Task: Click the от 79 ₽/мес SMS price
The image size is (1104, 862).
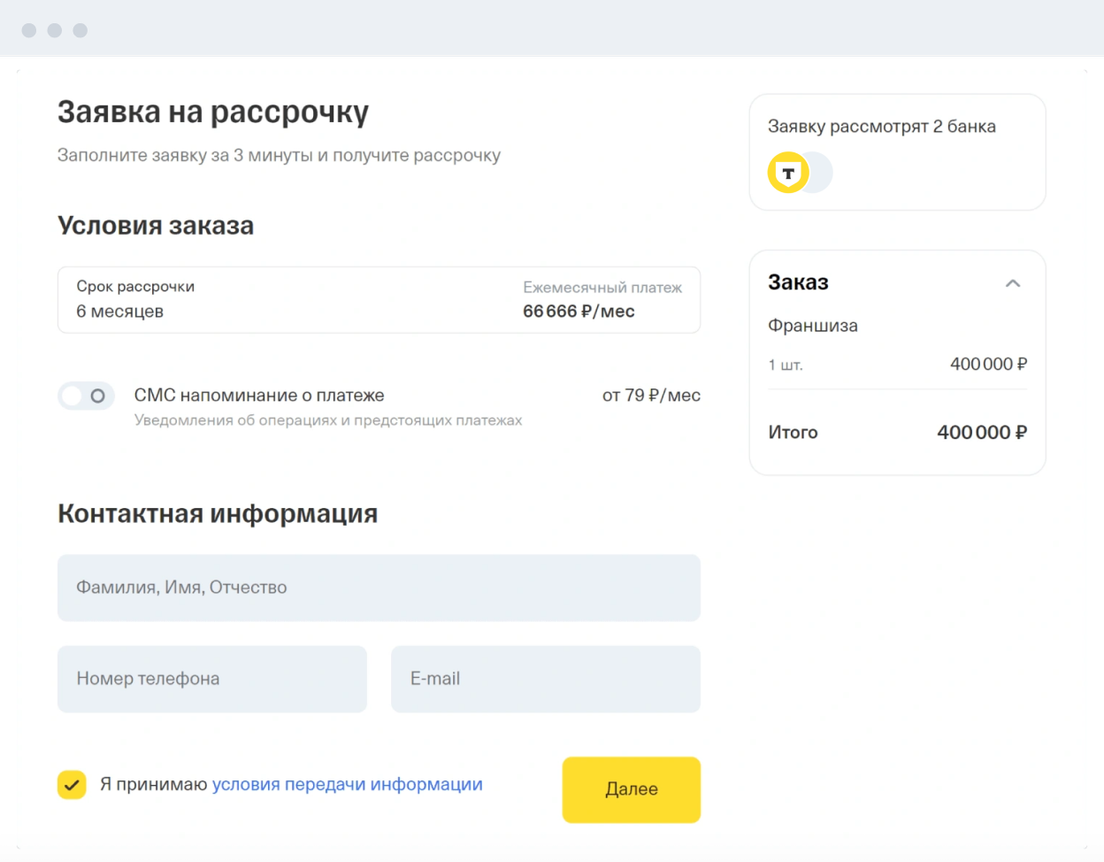Action: 651,396
